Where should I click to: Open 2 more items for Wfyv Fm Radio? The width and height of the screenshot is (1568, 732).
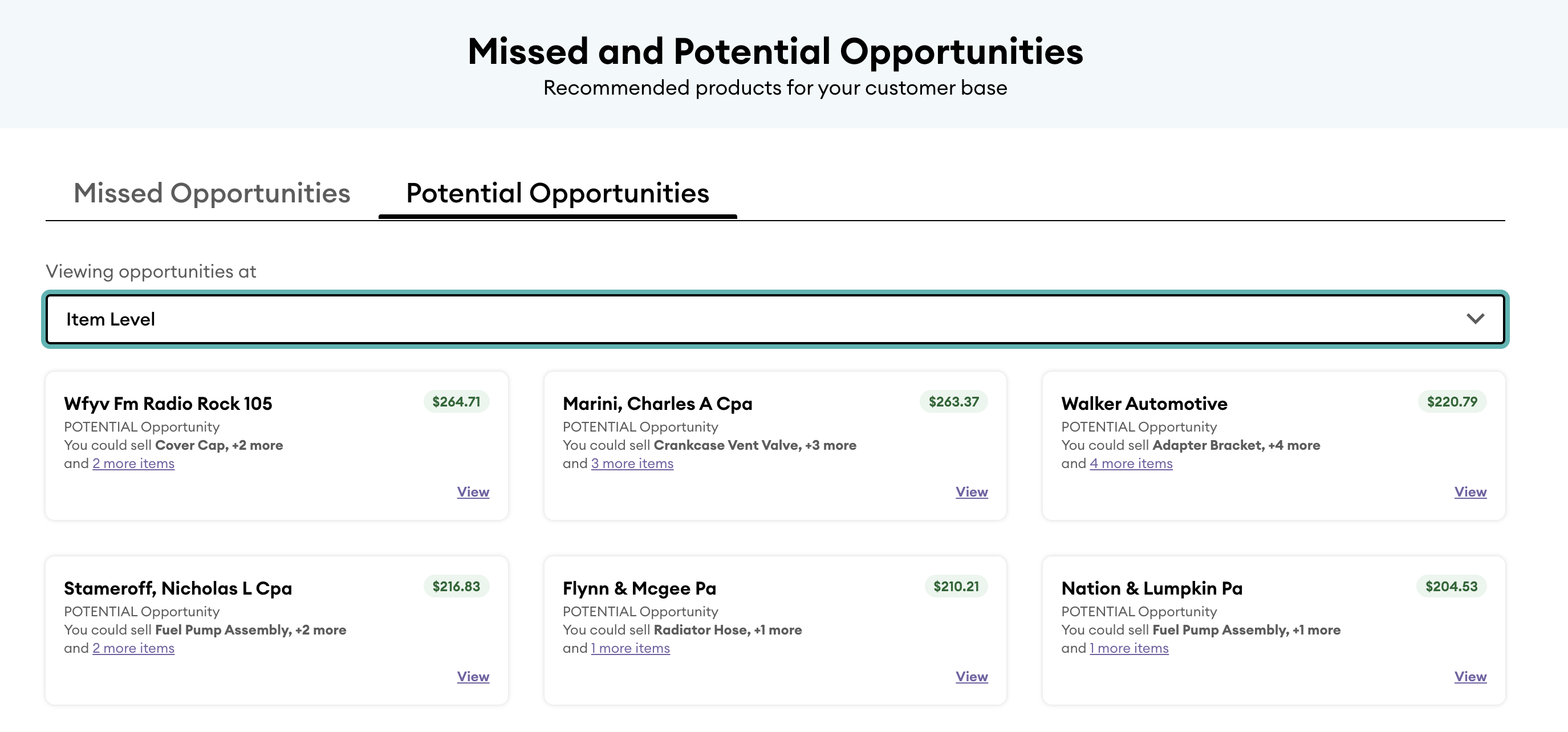tap(133, 463)
